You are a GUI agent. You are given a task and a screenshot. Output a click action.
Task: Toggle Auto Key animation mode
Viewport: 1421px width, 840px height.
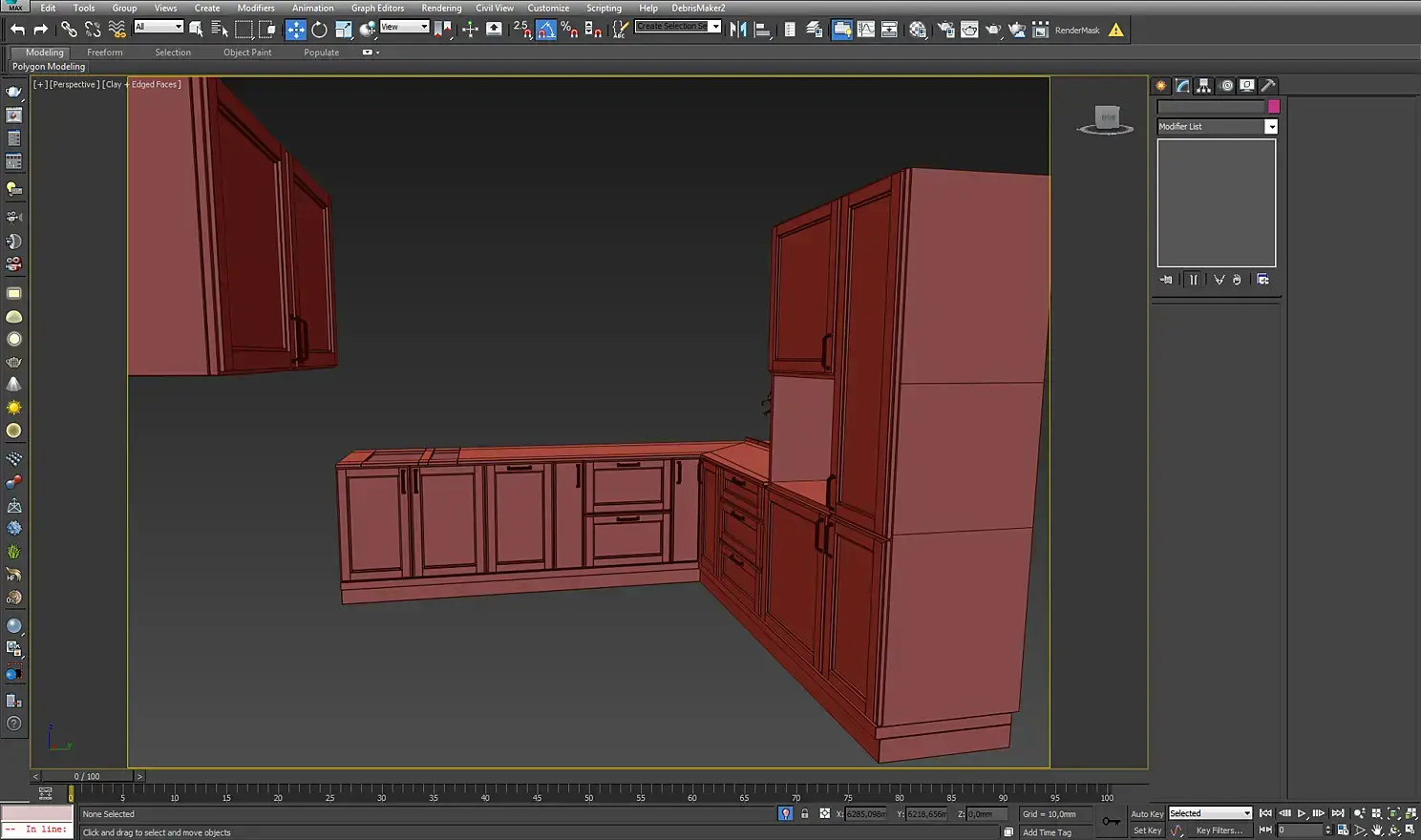[x=1146, y=814]
